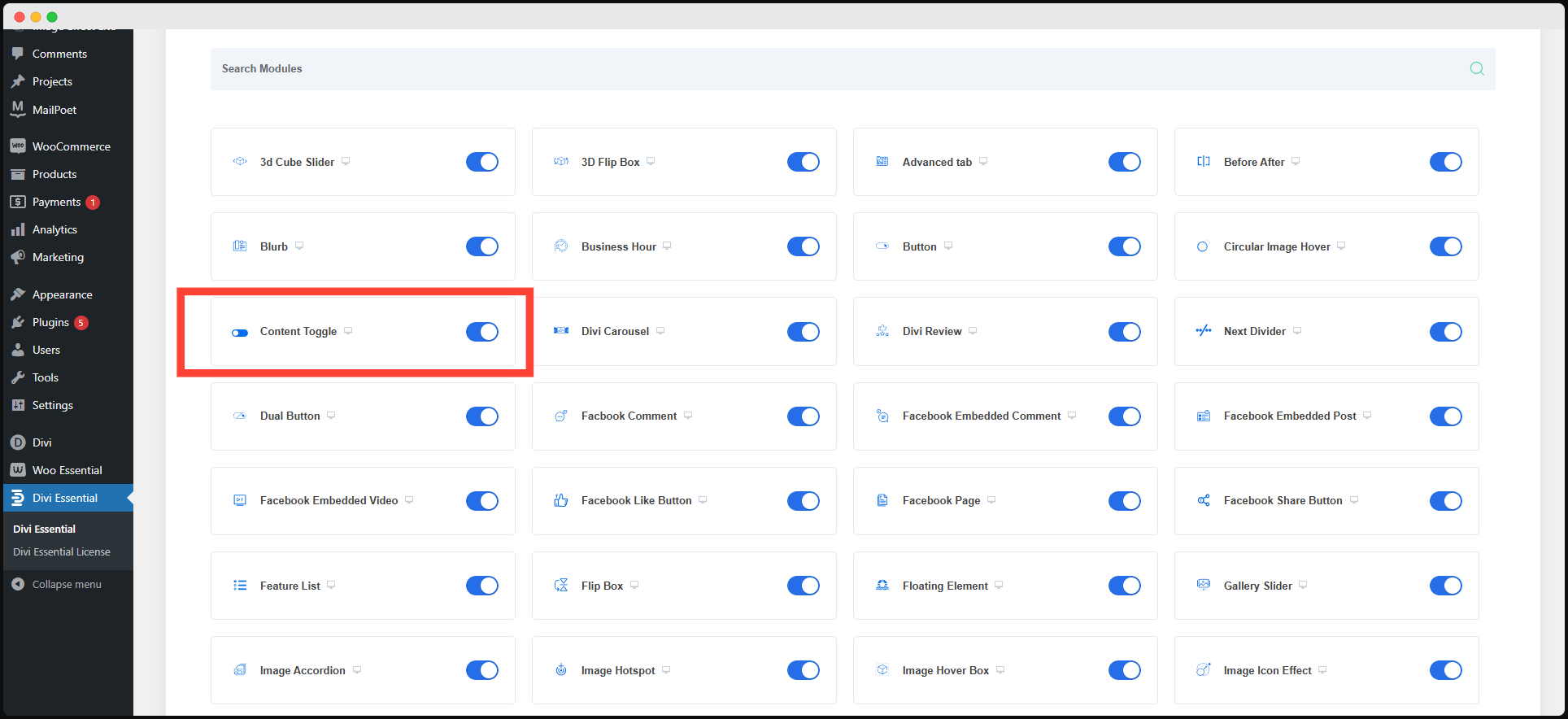Screen dimensions: 1568x719
Task: Click the Feature List icon
Action: point(240,586)
